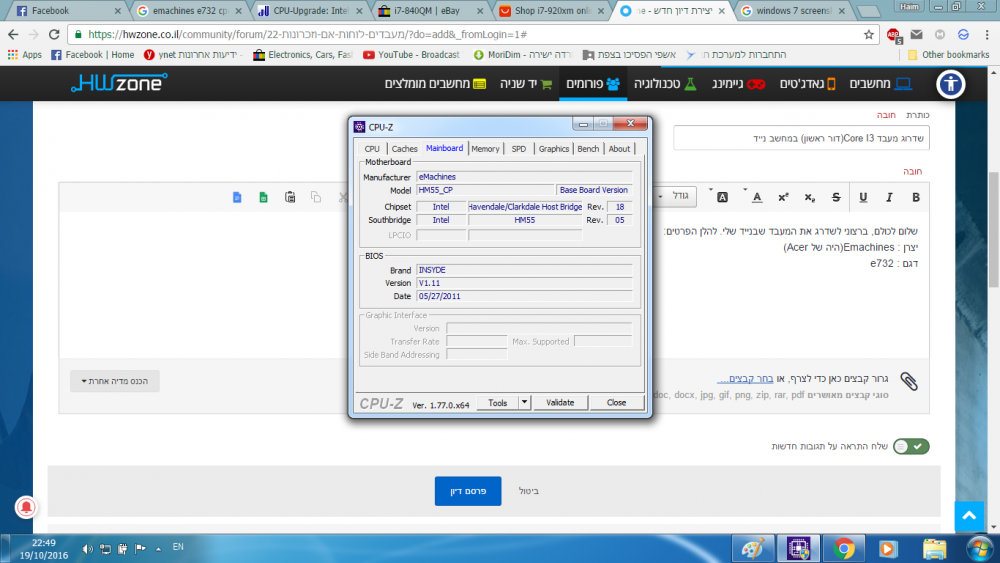This screenshot has width=1000, height=563.
Task: Open the forums menu item in the site nav
Action: coord(593,84)
